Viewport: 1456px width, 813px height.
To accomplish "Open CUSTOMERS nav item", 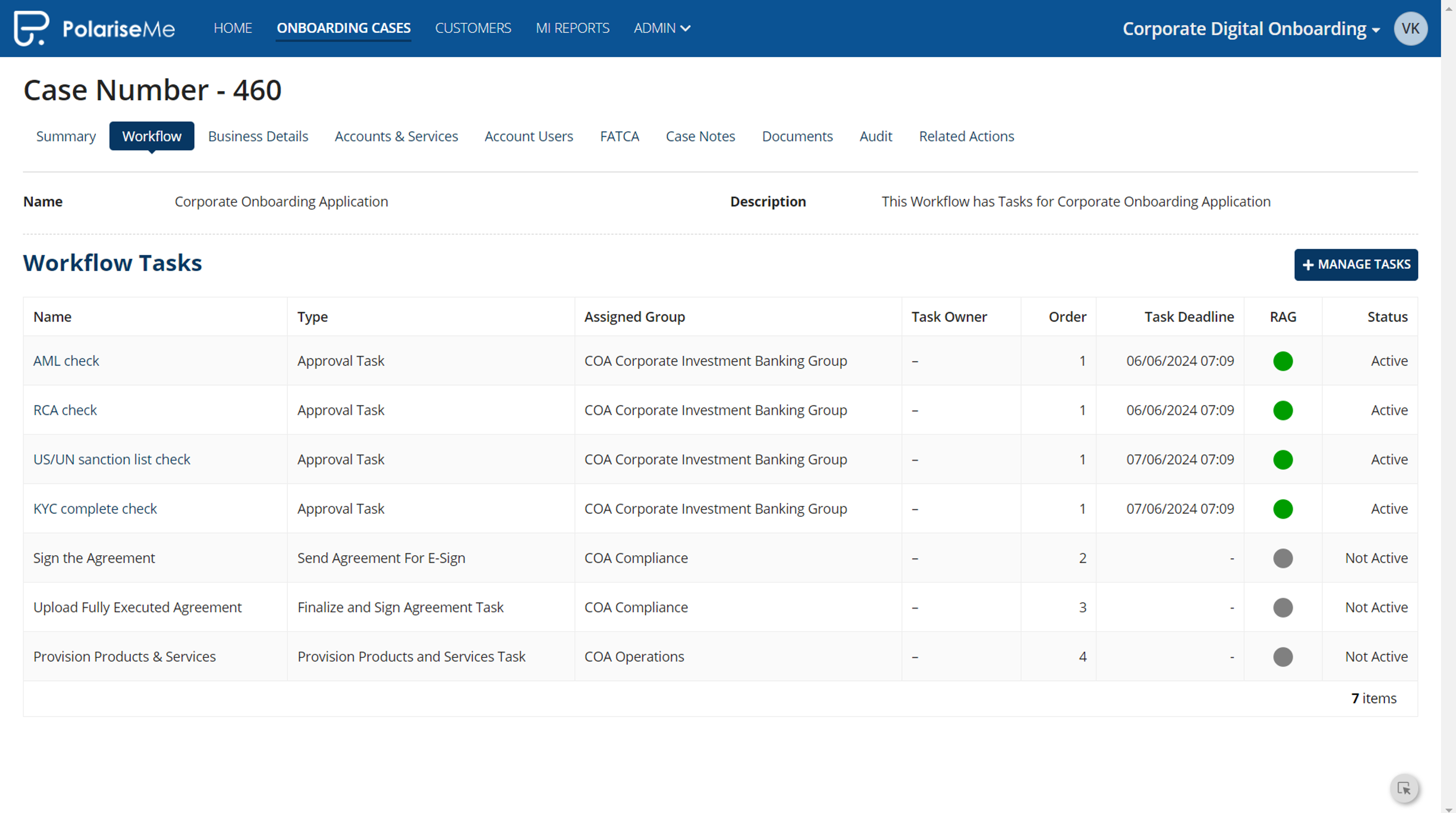I will coord(473,28).
